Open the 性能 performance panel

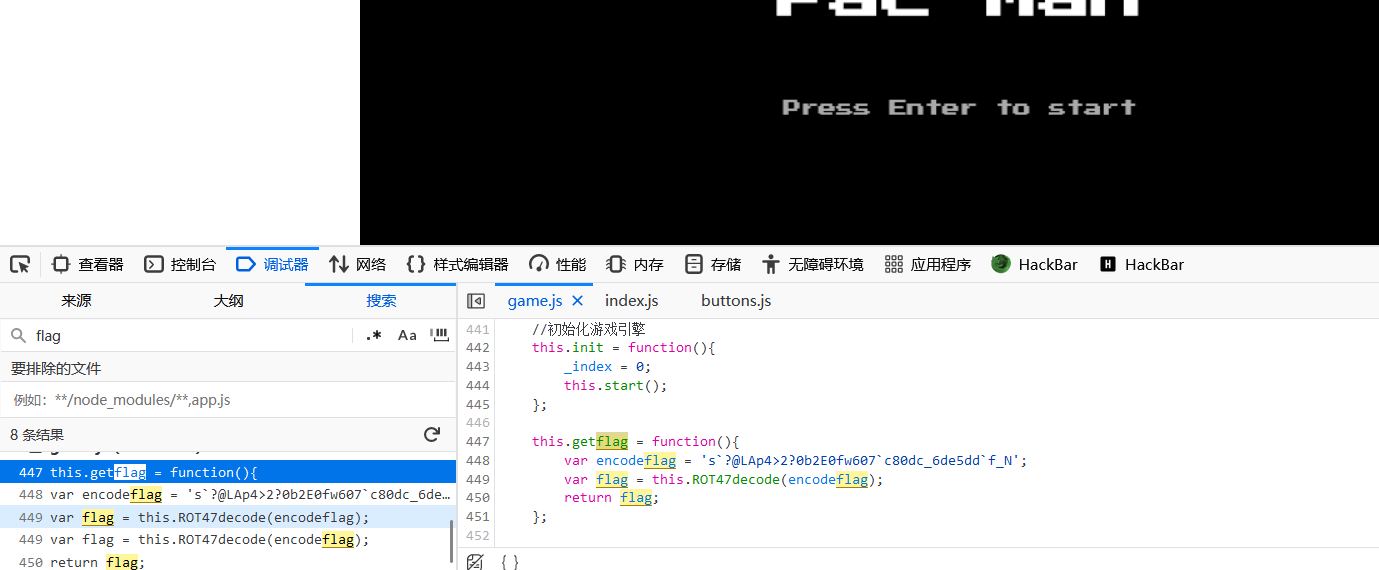[558, 265]
